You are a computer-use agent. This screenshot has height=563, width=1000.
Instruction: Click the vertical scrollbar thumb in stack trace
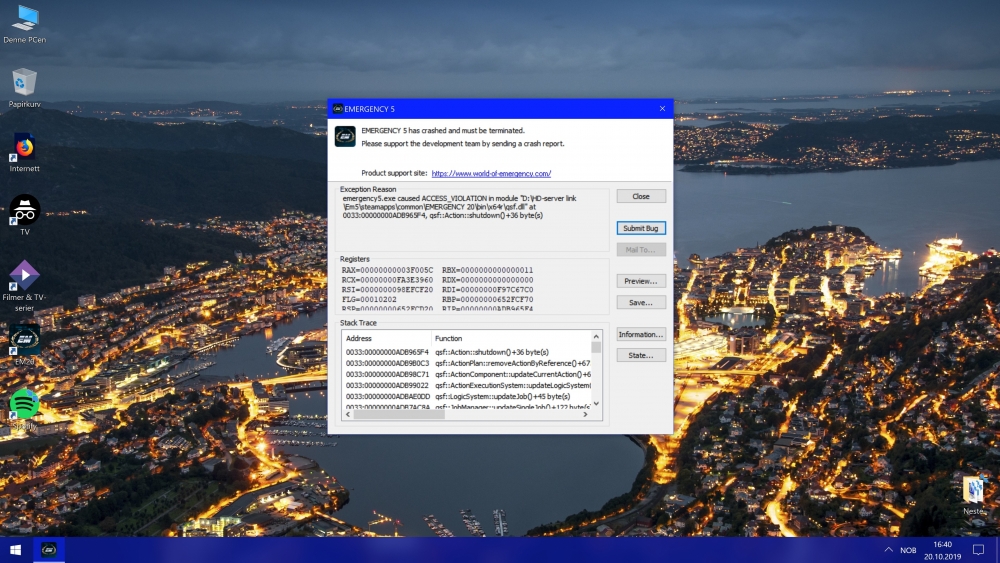point(596,347)
